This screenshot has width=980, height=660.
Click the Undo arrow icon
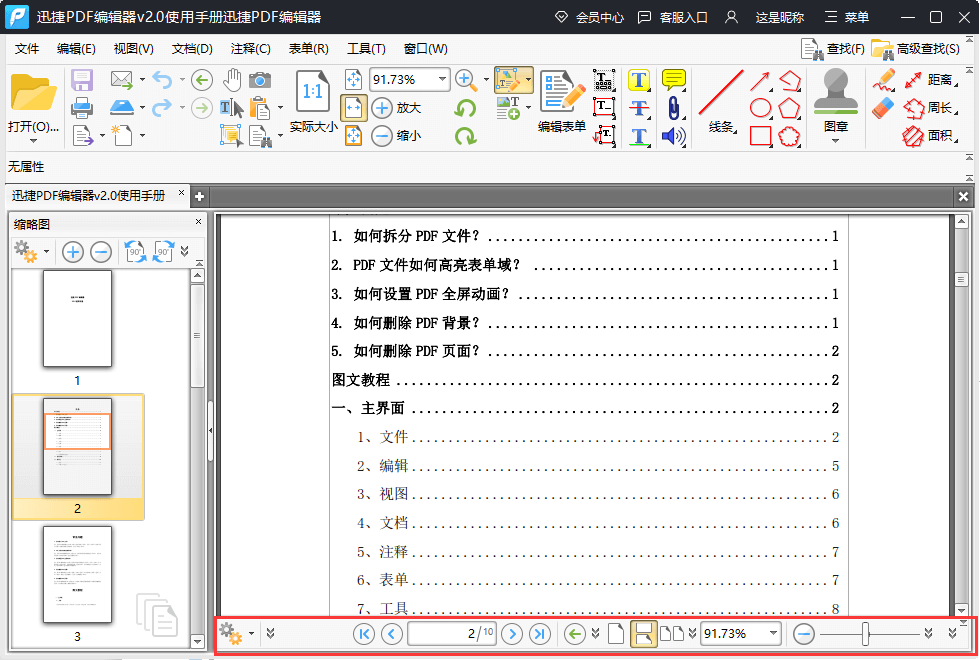pyautogui.click(x=162, y=80)
